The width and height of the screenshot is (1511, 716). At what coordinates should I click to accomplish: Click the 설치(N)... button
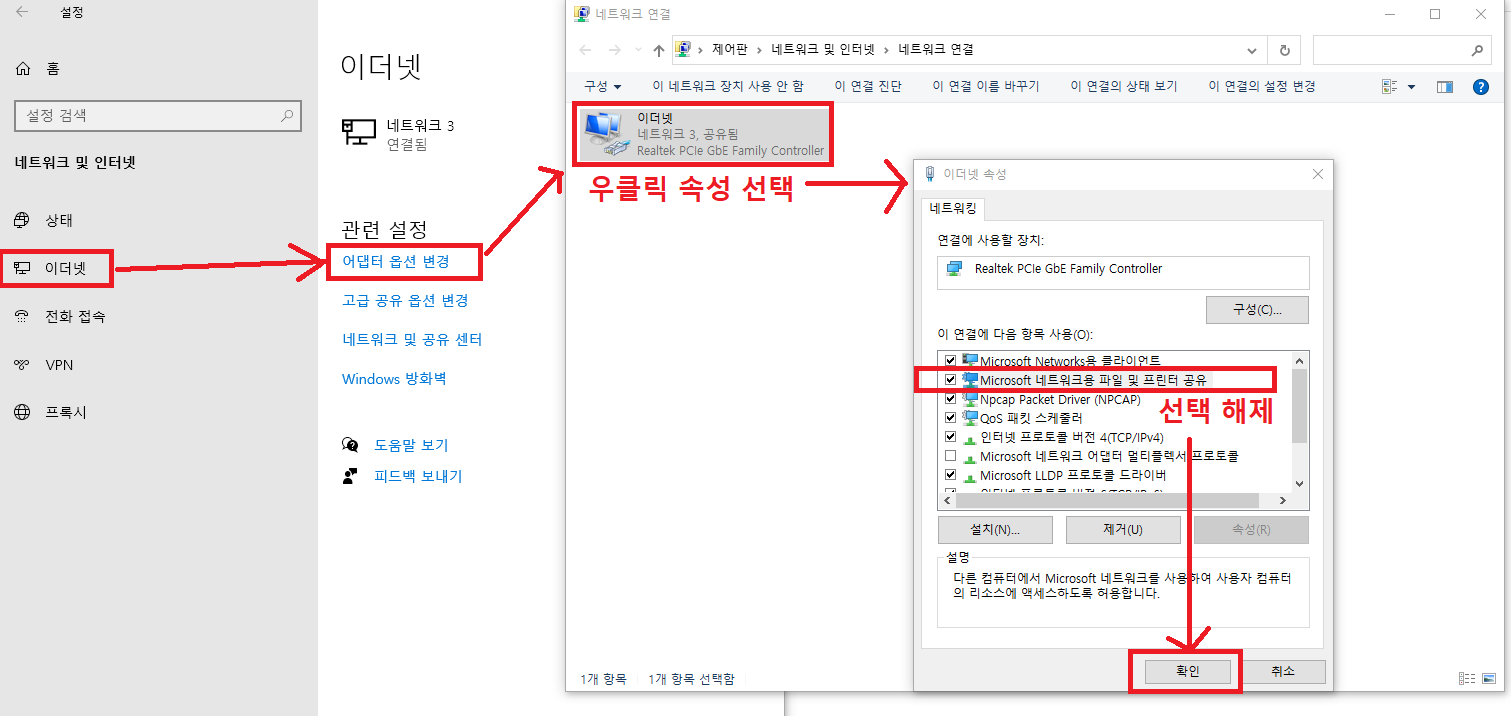tap(995, 530)
